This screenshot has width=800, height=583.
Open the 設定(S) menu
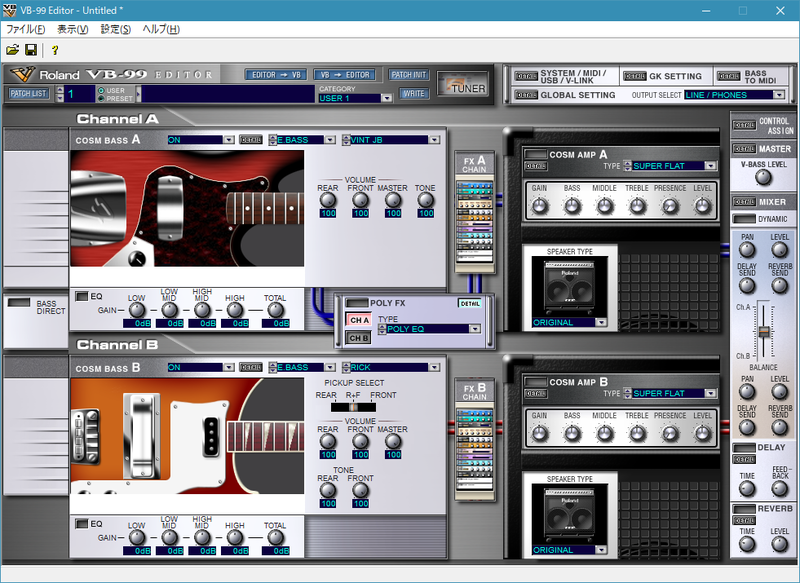[116, 29]
